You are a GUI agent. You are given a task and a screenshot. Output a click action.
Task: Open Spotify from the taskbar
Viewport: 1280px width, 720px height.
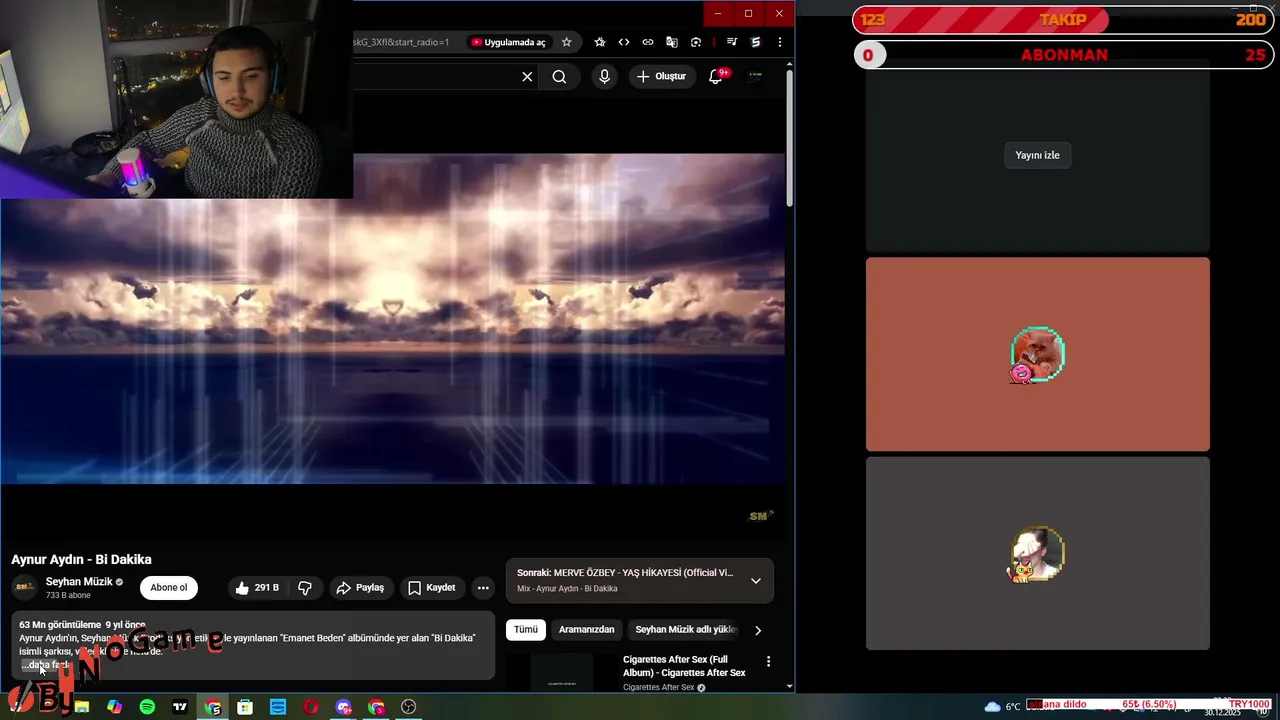(147, 707)
